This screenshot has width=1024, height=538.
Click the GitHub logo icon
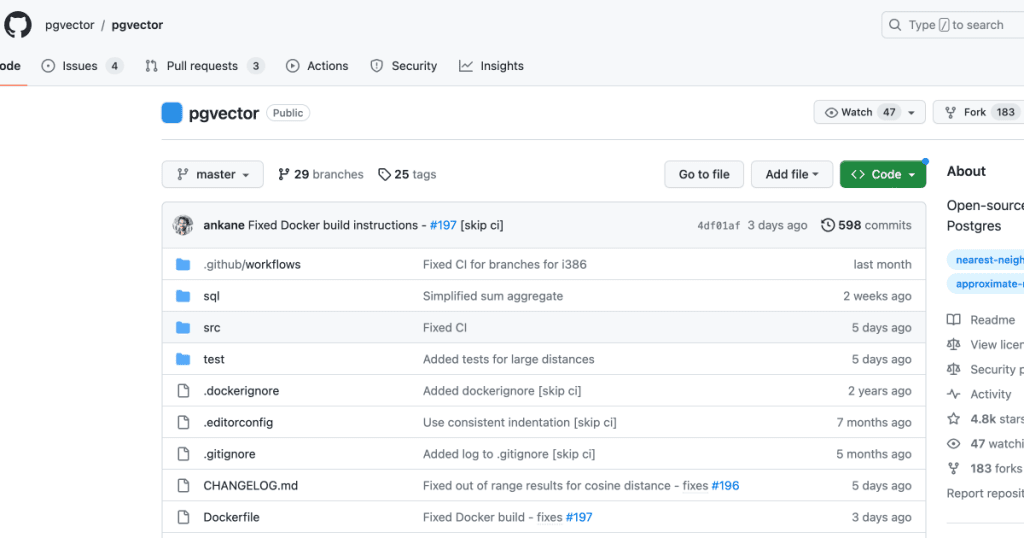18,25
